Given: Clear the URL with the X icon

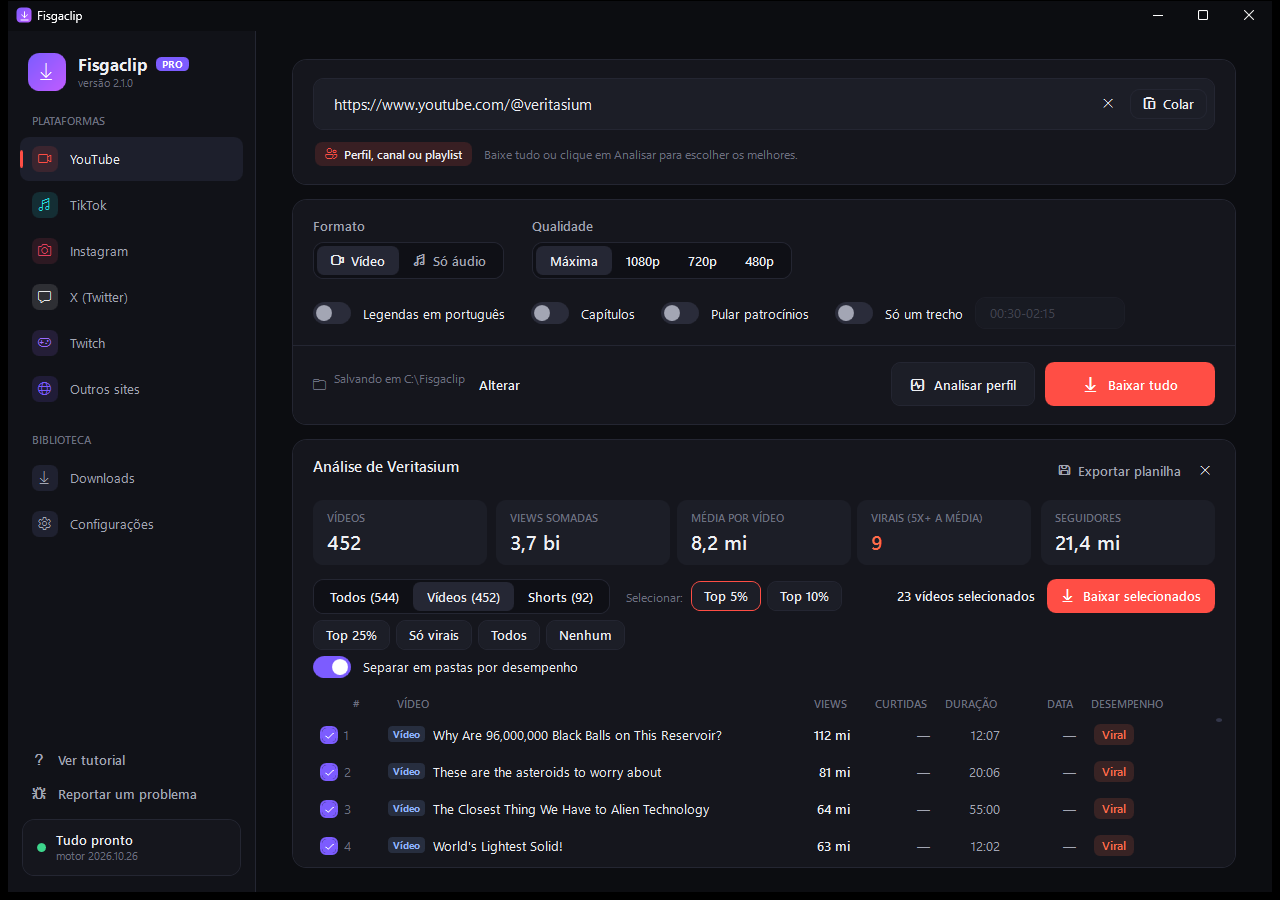Looking at the screenshot, I should pyautogui.click(x=1108, y=104).
